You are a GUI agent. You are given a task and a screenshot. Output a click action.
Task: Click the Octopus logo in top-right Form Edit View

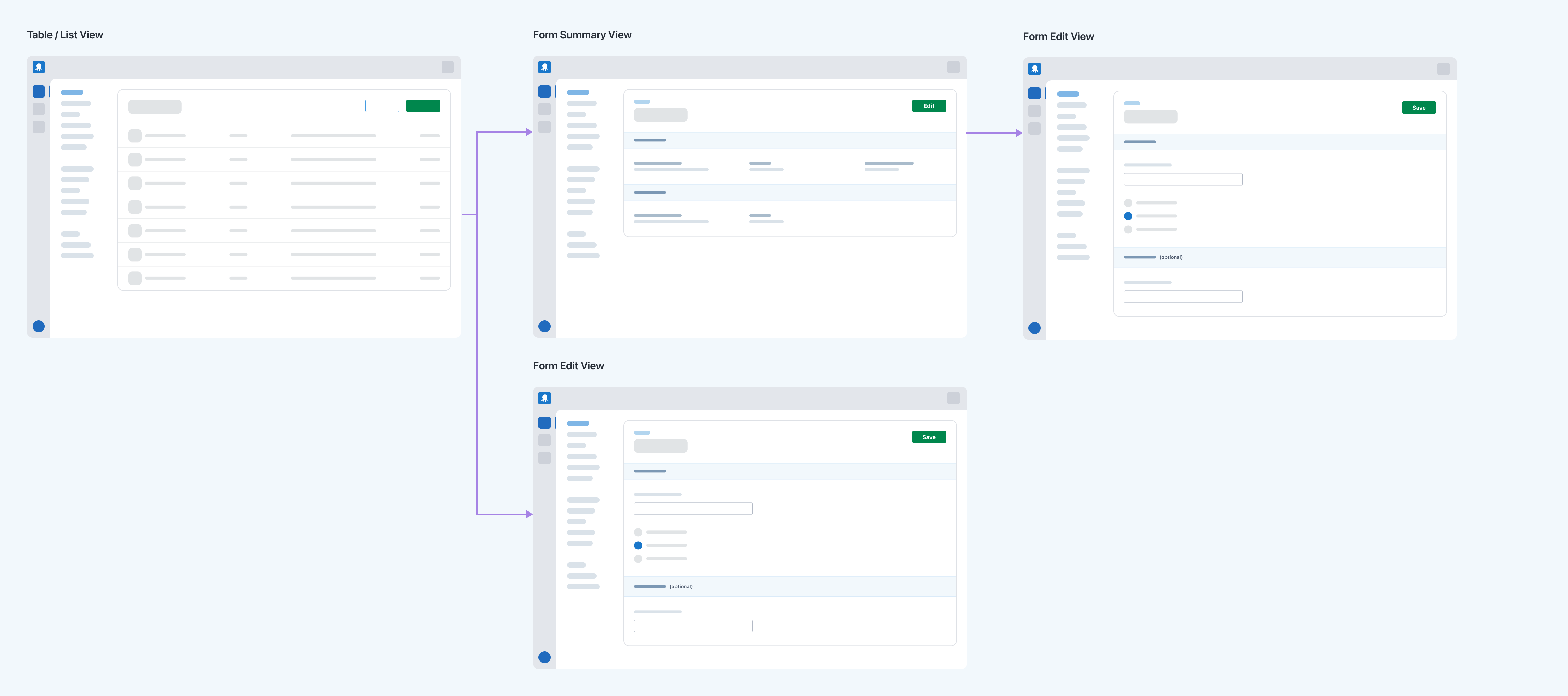pyautogui.click(x=1034, y=69)
